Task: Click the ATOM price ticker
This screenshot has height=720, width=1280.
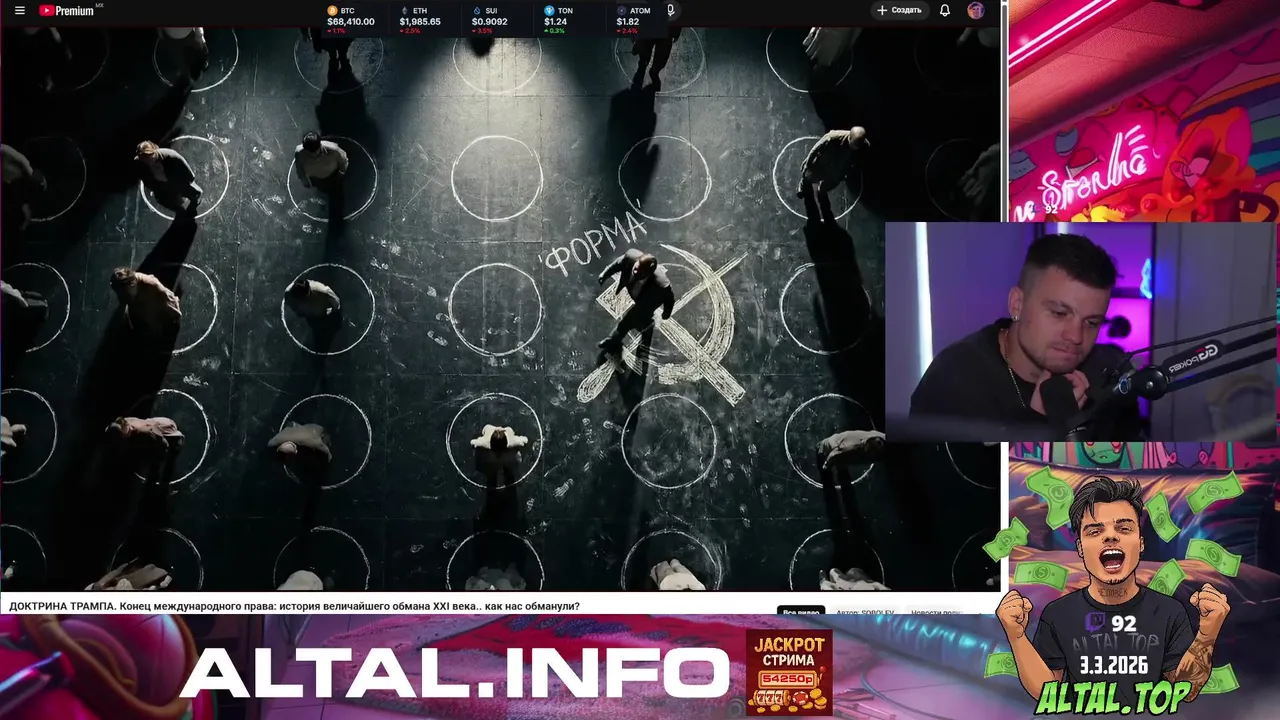Action: click(x=633, y=18)
